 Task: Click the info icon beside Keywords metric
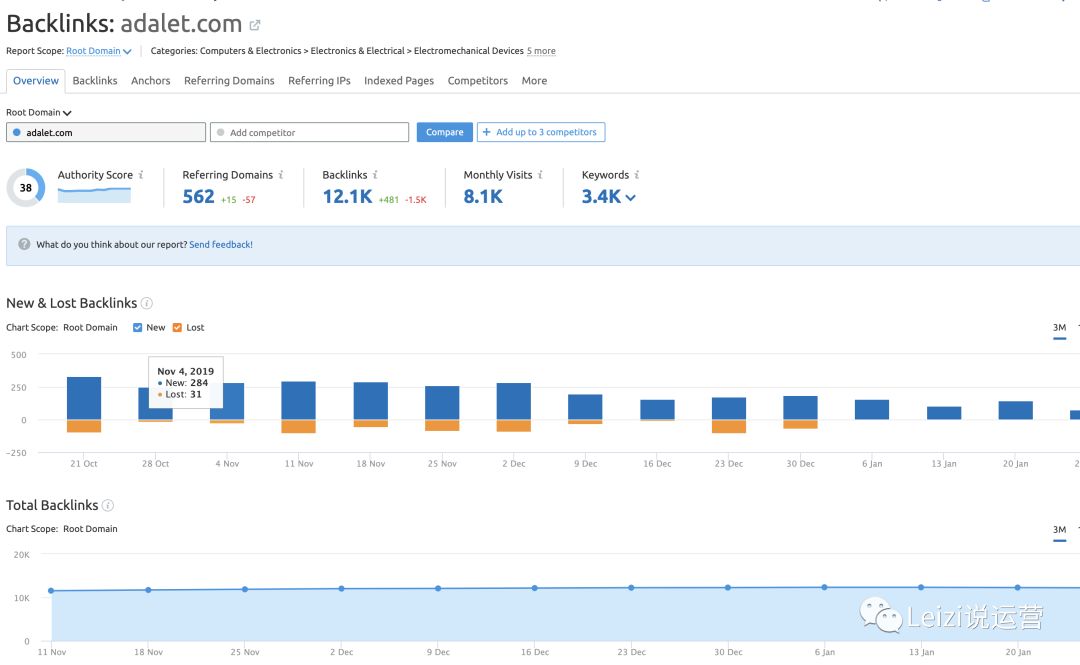(636, 175)
